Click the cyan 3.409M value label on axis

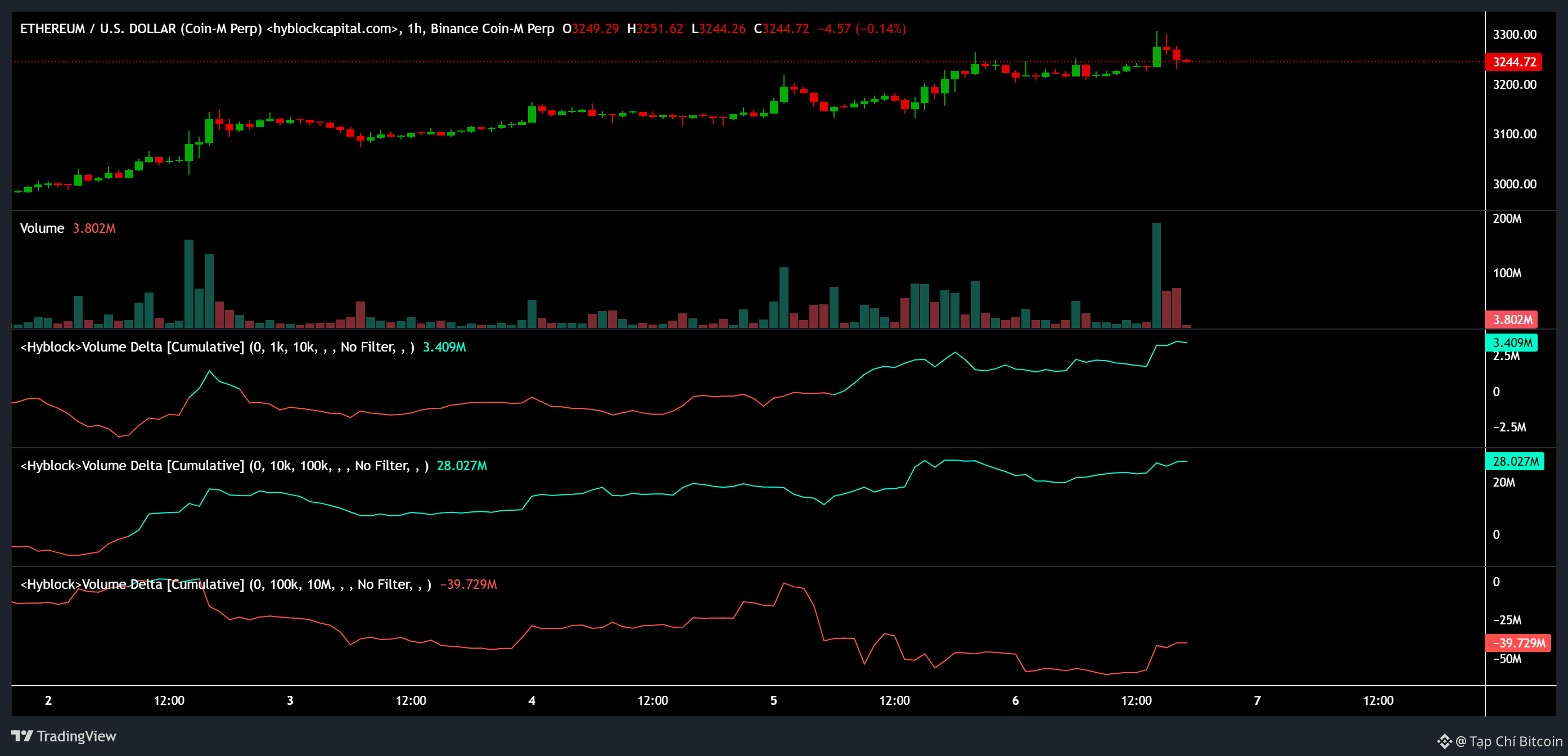tap(1512, 343)
